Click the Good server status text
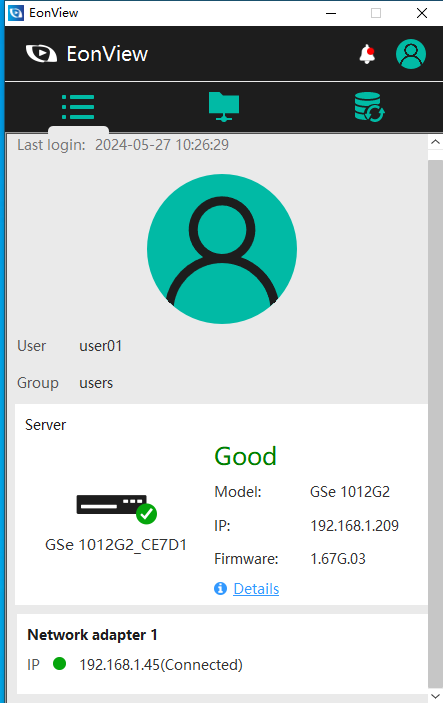 (245, 456)
